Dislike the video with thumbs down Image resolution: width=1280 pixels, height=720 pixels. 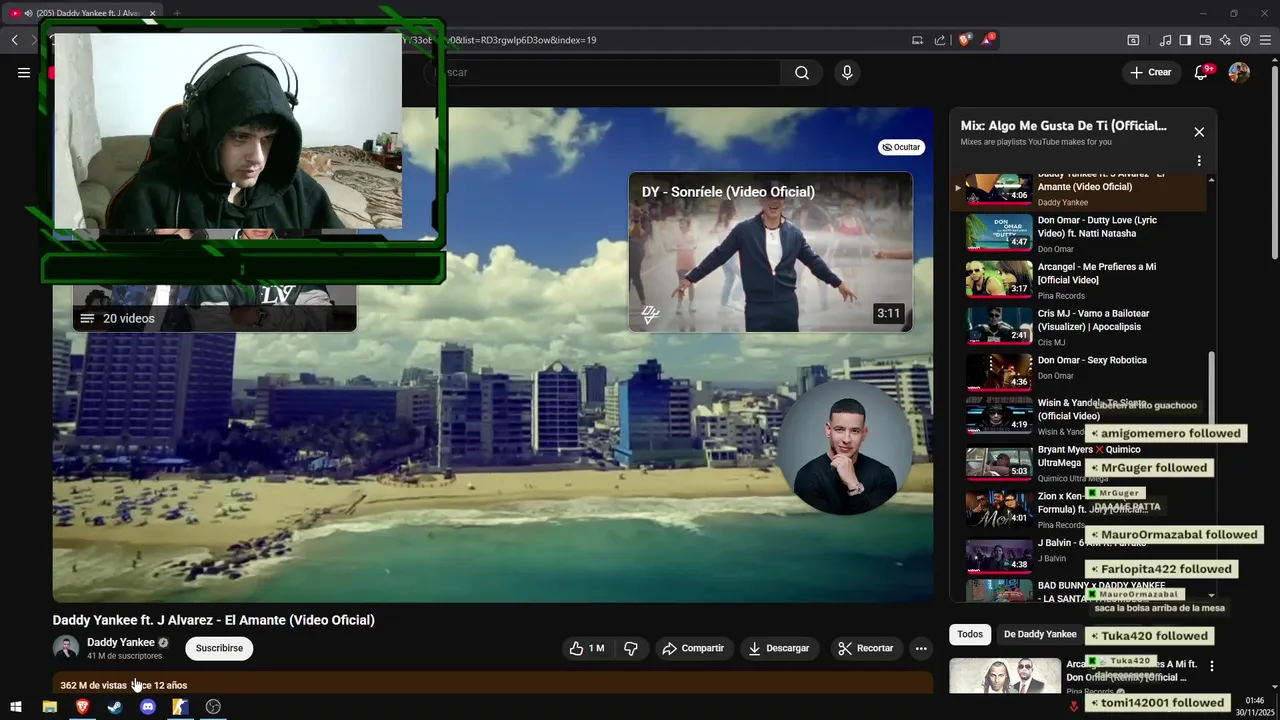[x=631, y=648]
